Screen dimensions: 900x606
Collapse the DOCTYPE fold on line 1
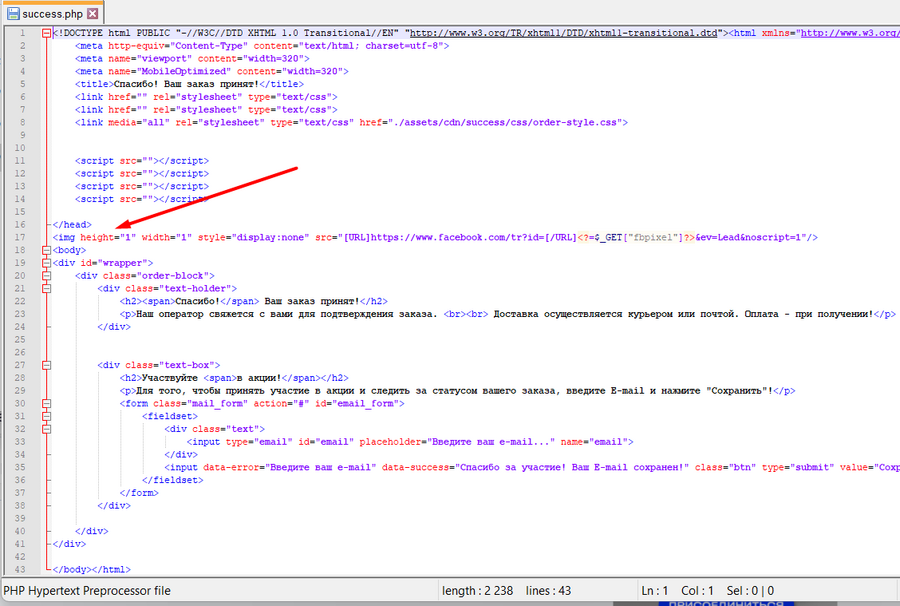(x=46, y=33)
